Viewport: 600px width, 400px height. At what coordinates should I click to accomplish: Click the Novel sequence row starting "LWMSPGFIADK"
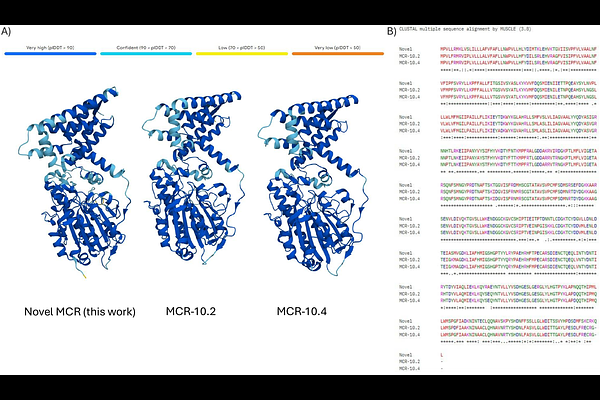pyautogui.click(x=497, y=321)
